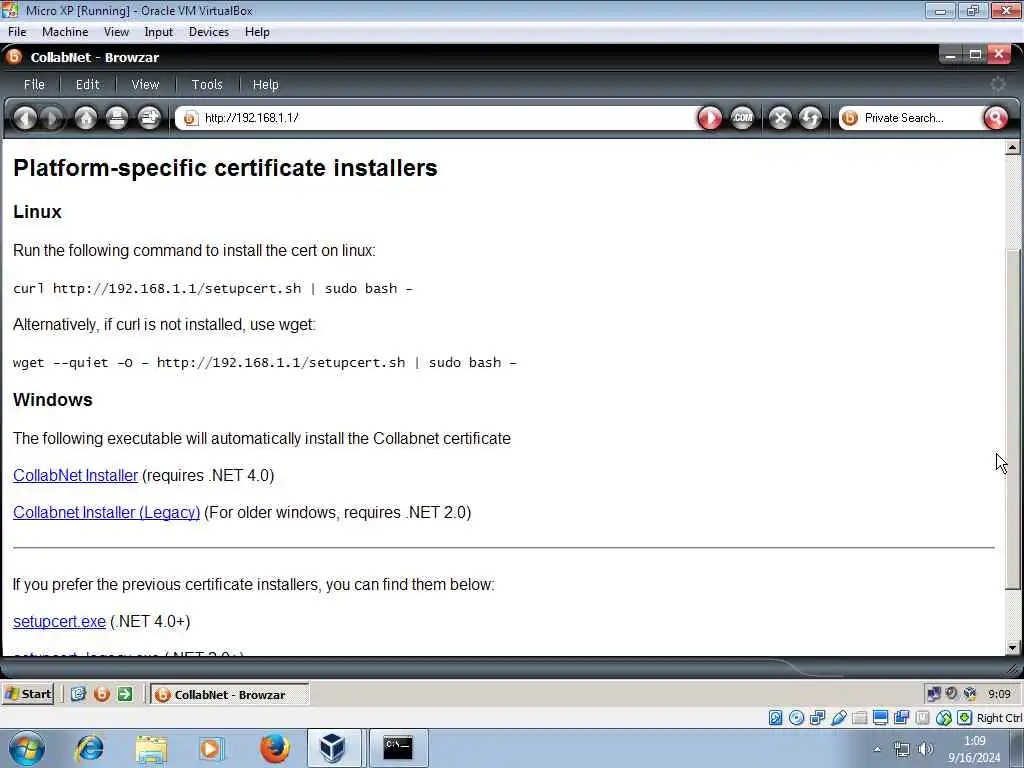1024x768 pixels.
Task: Open the command prompt from the host taskbar
Action: point(398,748)
